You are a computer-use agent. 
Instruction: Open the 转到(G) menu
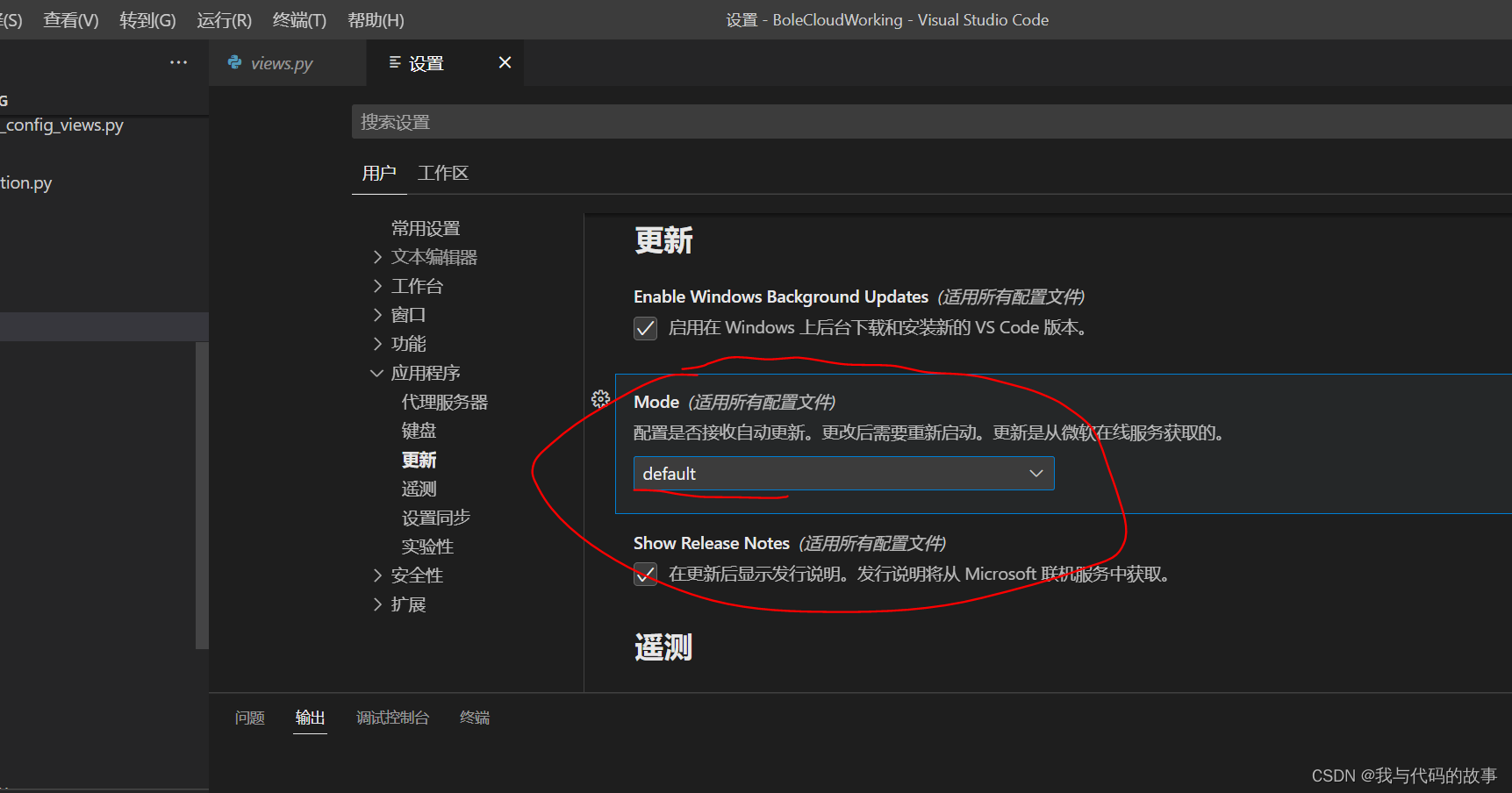147,20
